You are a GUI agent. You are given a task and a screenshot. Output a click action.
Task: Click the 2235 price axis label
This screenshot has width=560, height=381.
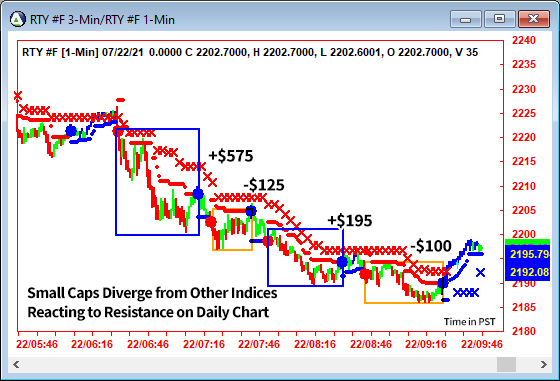tap(524, 64)
